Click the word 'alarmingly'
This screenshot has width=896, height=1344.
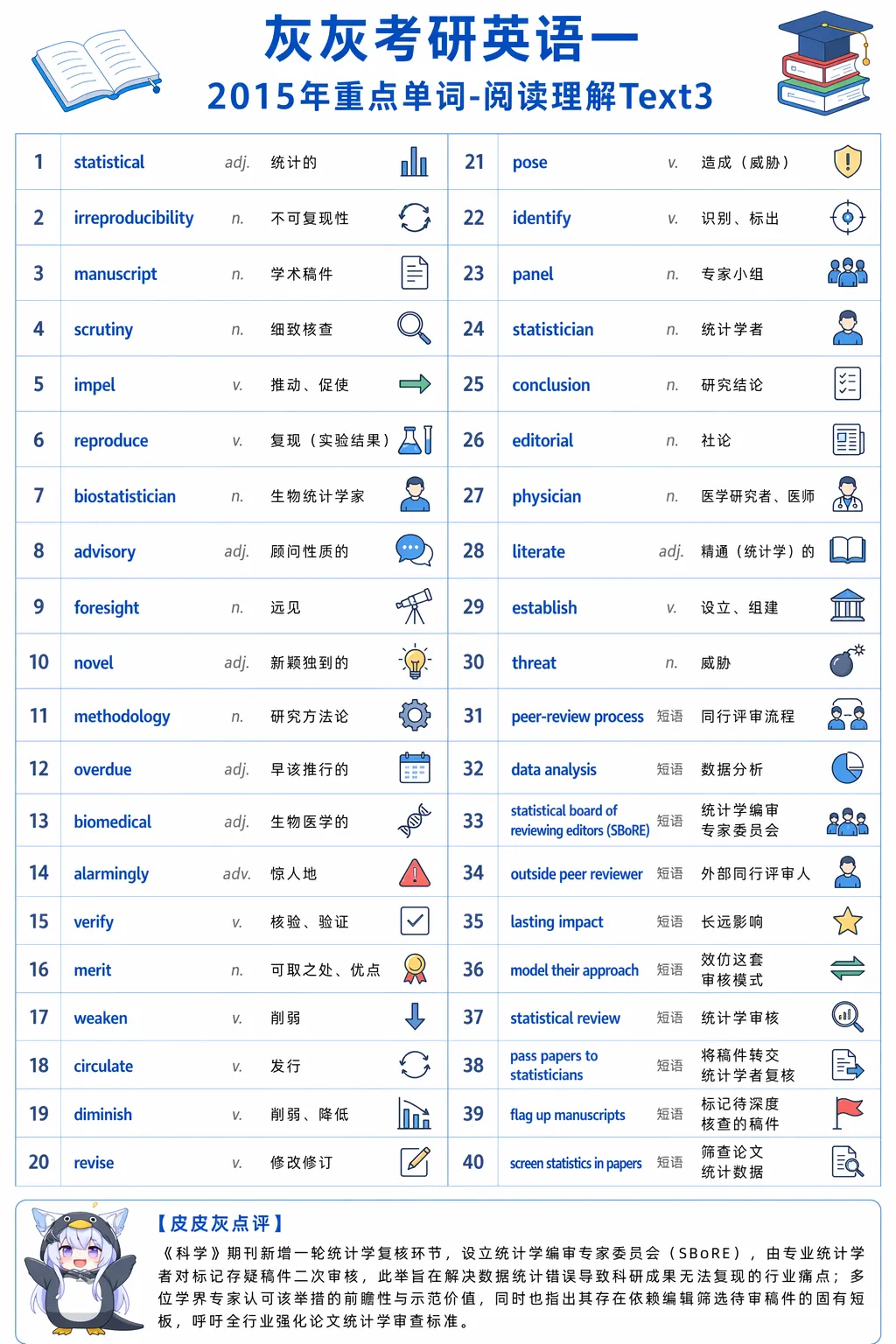point(111,874)
